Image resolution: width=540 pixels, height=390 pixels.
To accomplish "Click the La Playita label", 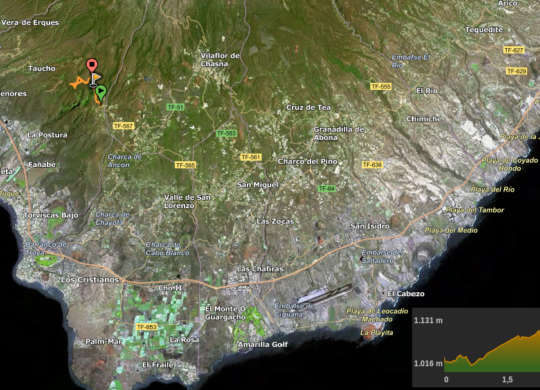I will point(377,333).
